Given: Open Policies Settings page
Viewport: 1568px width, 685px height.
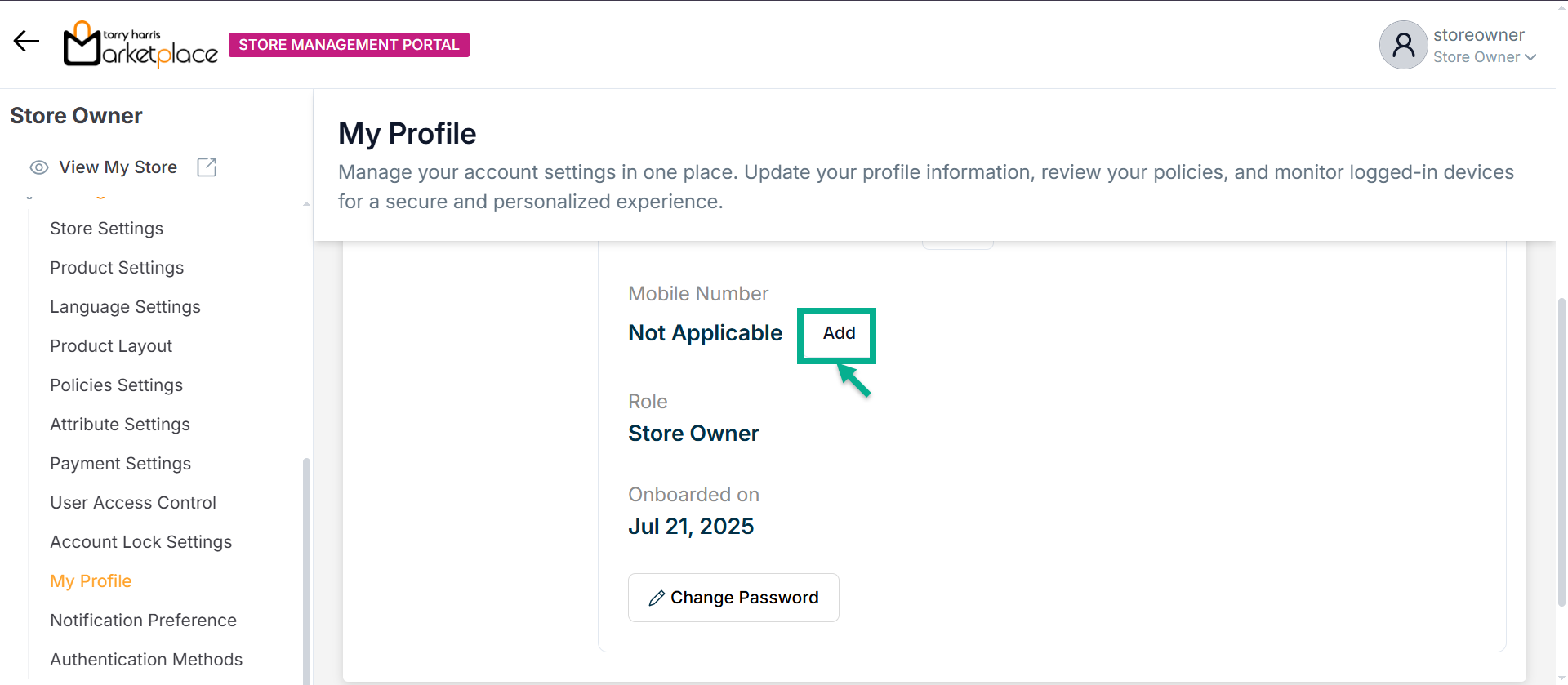Looking at the screenshot, I should tap(116, 385).
